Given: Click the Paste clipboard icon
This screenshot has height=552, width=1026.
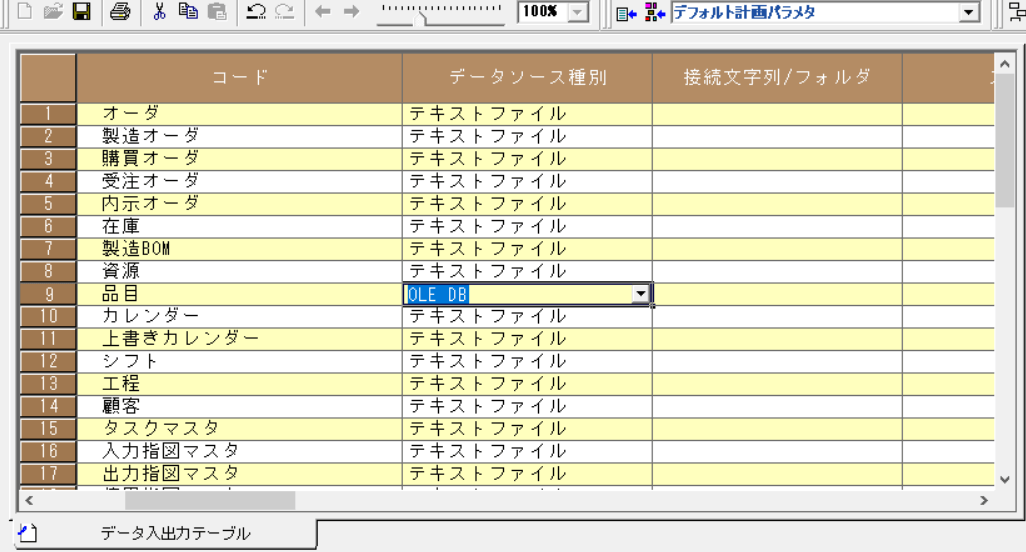Looking at the screenshot, I should click(217, 11).
